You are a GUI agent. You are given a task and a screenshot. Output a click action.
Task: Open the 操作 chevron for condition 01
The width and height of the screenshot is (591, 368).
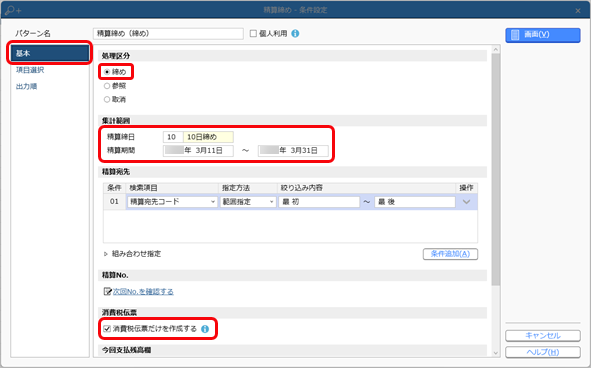coord(466,202)
